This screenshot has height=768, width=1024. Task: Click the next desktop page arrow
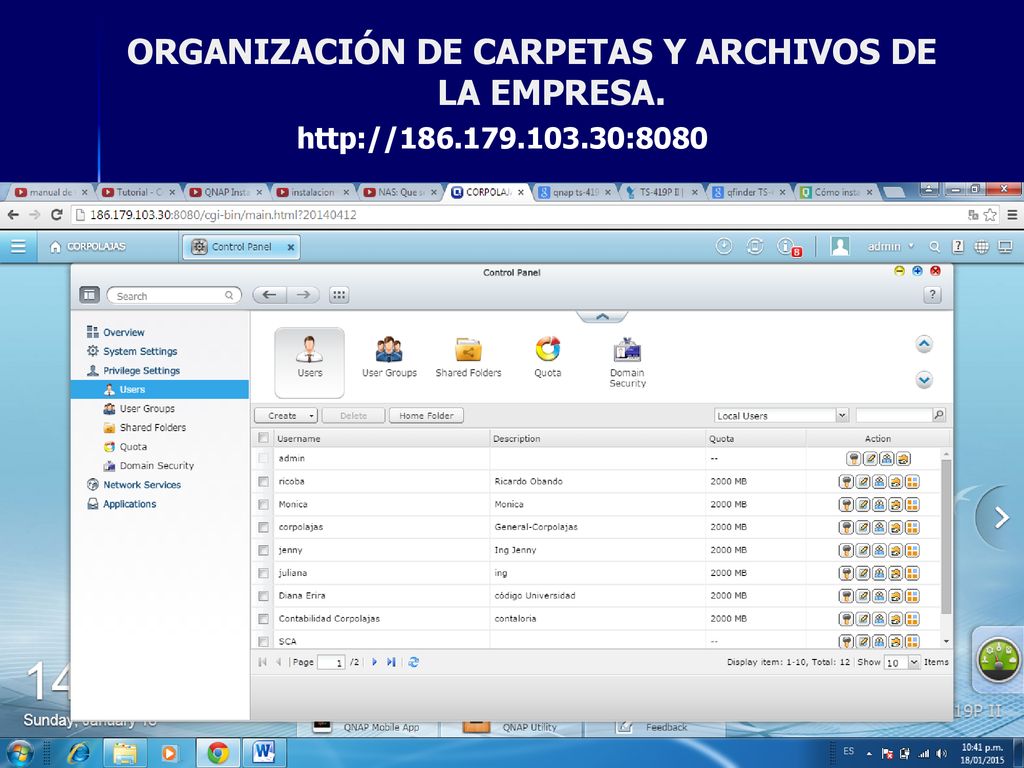[1001, 517]
